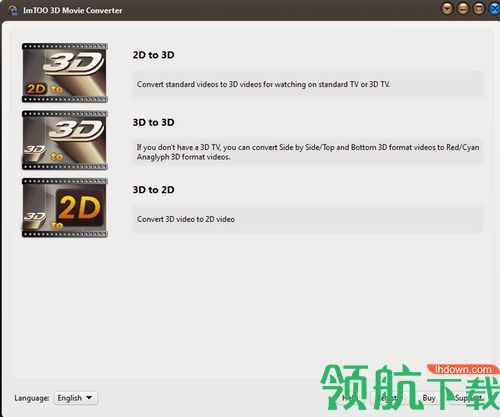
Task: Open the title bar dropdown arrow menu
Action: pos(447,9)
